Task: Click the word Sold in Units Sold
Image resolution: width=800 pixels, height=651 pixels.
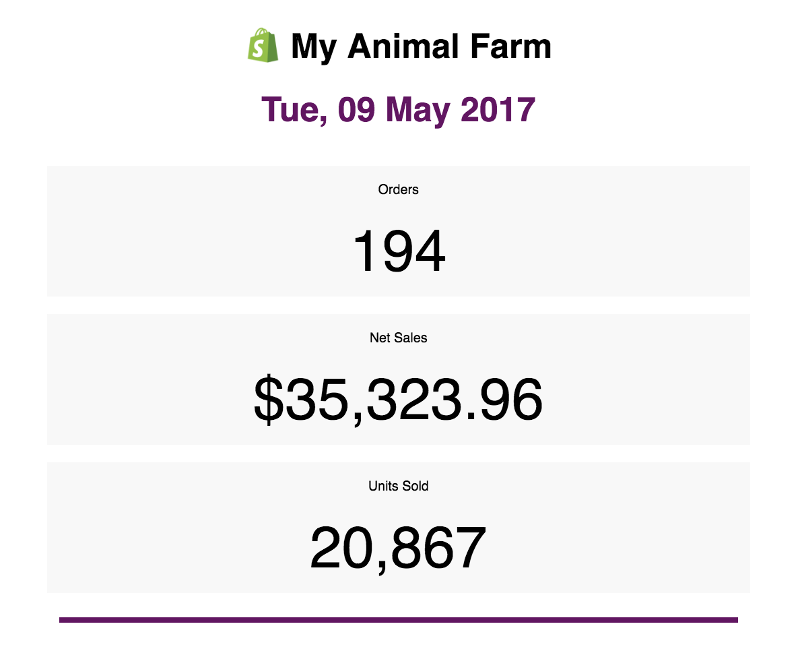Action: pos(415,486)
